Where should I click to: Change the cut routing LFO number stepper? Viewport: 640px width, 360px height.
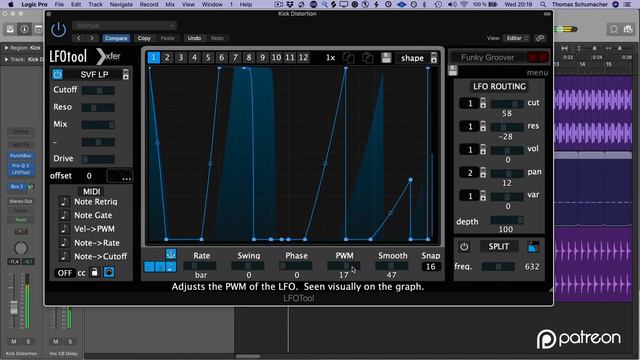(x=483, y=103)
